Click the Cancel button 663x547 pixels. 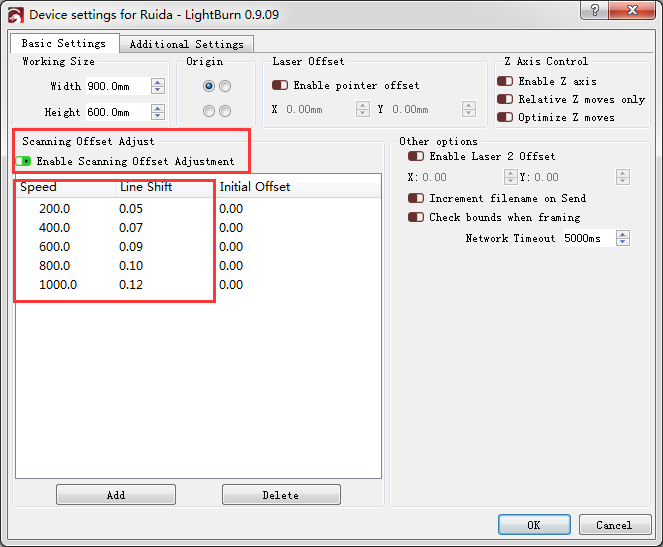click(615, 525)
